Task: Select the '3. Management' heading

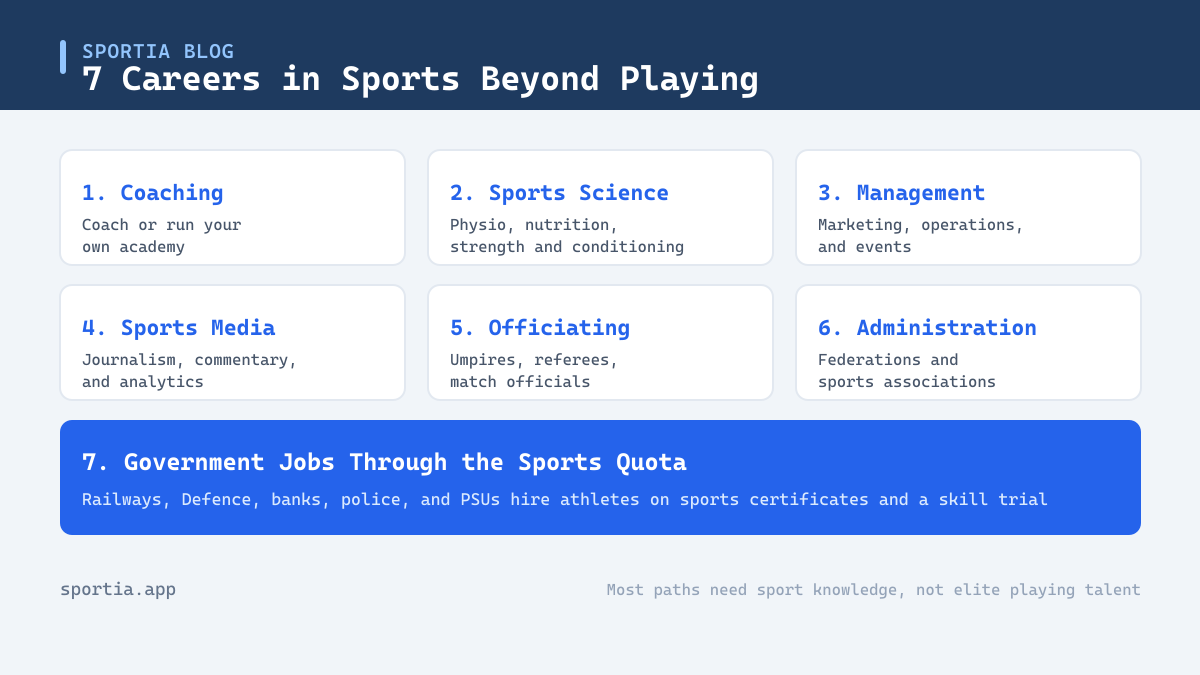Action: (x=901, y=192)
